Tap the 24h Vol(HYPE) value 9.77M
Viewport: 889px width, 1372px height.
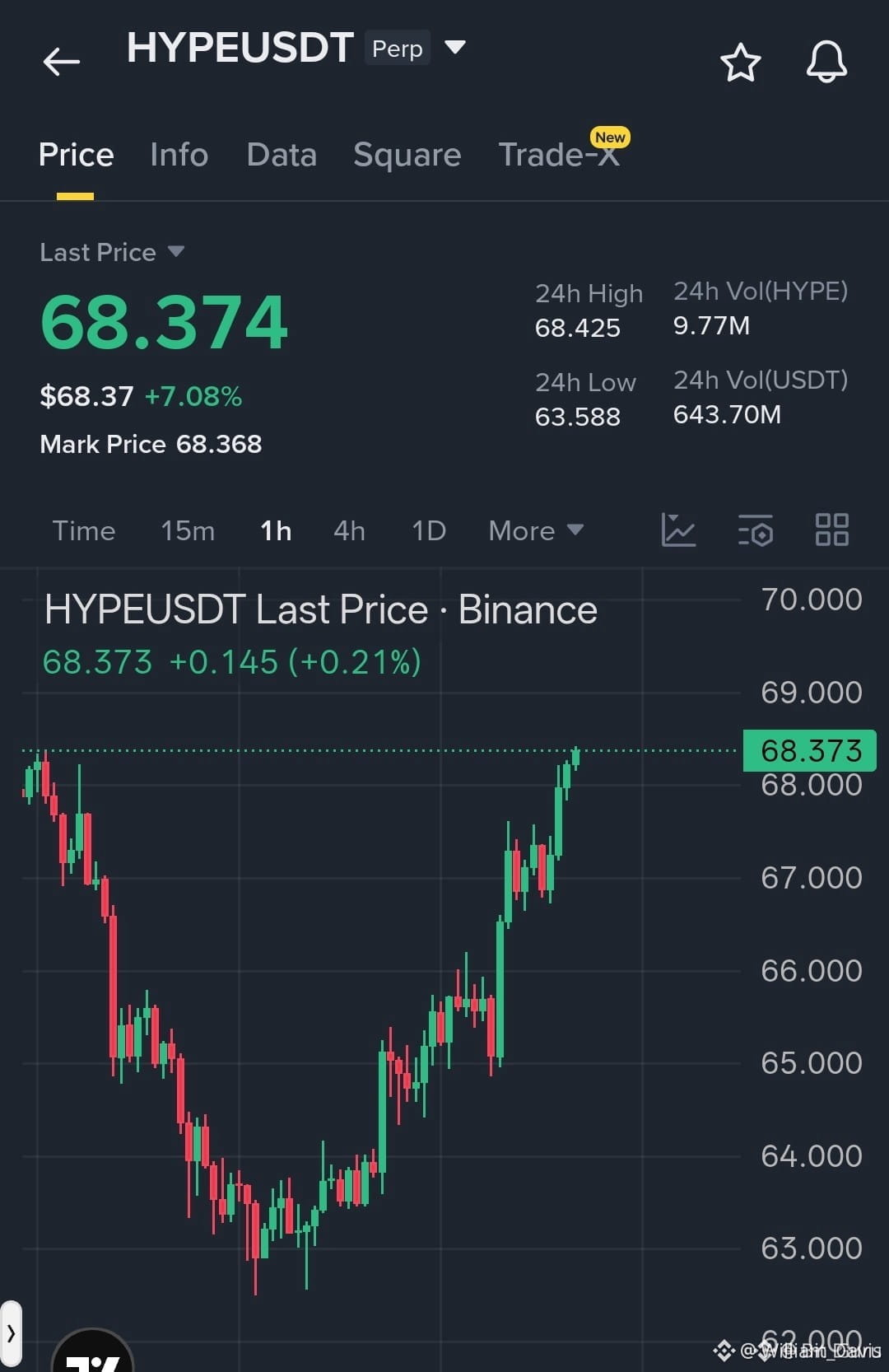[x=711, y=325]
